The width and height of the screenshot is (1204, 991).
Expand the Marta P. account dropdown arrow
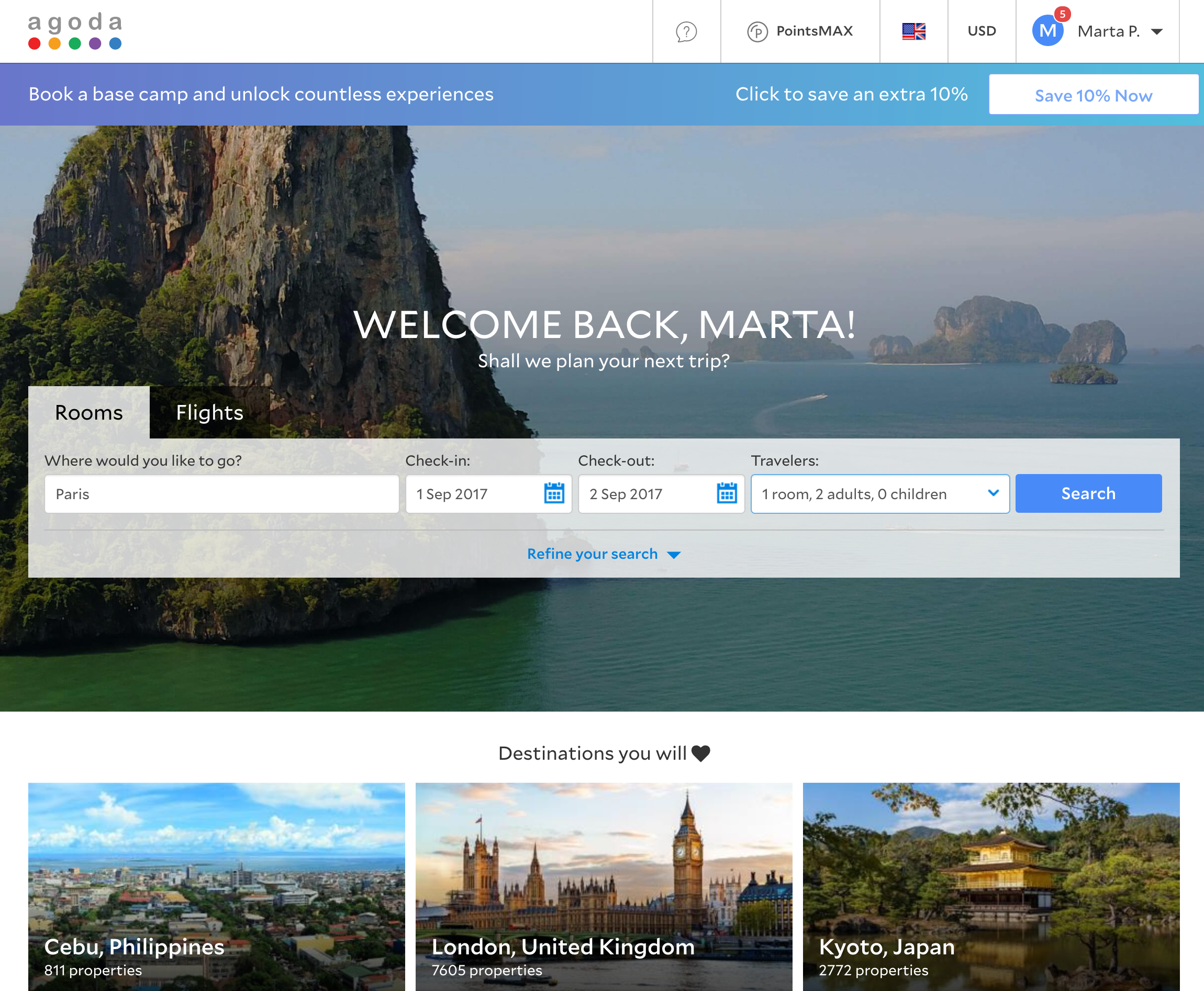[x=1157, y=32]
